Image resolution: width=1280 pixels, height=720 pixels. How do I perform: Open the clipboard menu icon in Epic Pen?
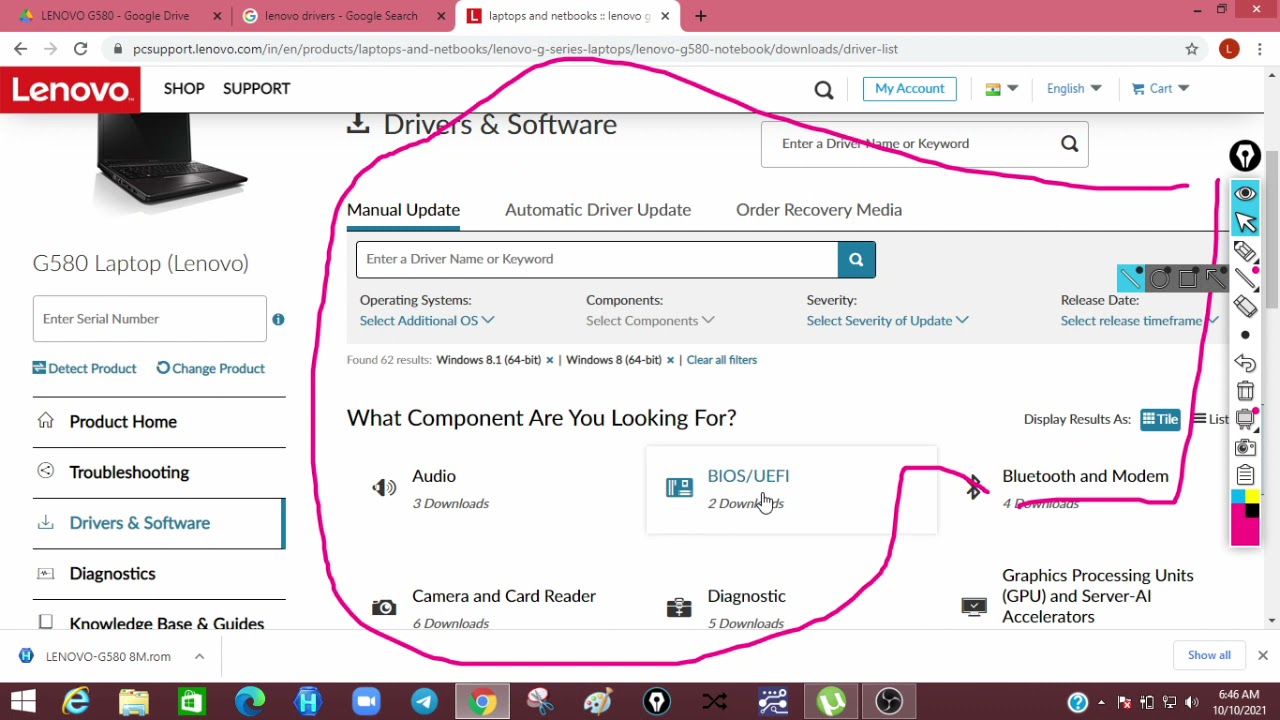[x=1245, y=475]
